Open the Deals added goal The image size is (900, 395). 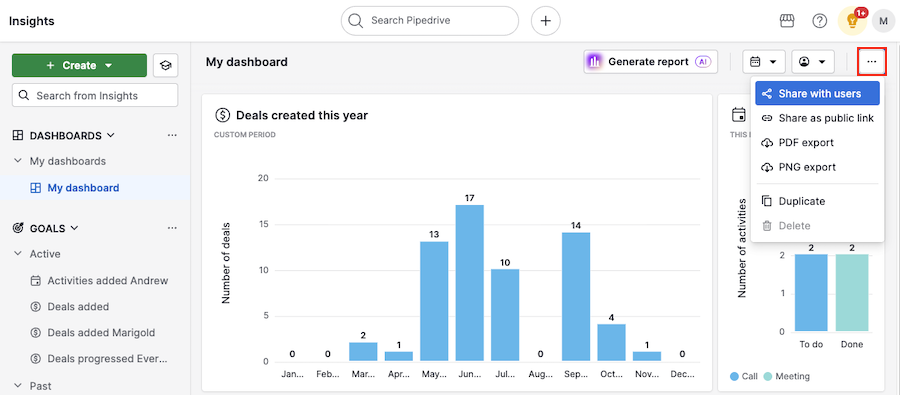point(78,307)
